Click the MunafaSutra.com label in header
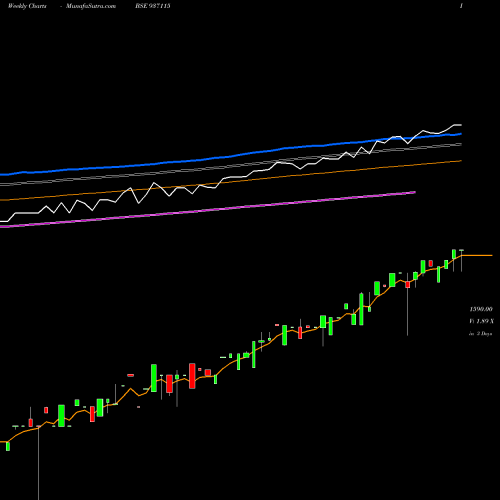 point(91,6)
